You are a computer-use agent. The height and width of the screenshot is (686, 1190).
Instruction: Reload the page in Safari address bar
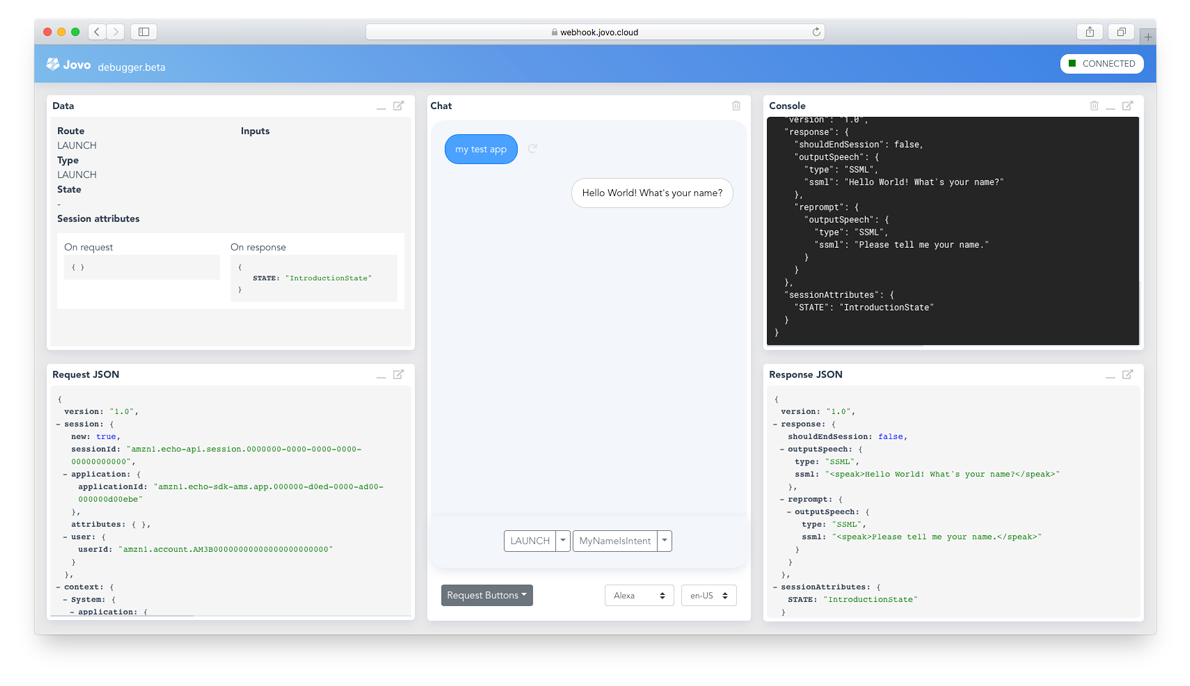click(816, 32)
